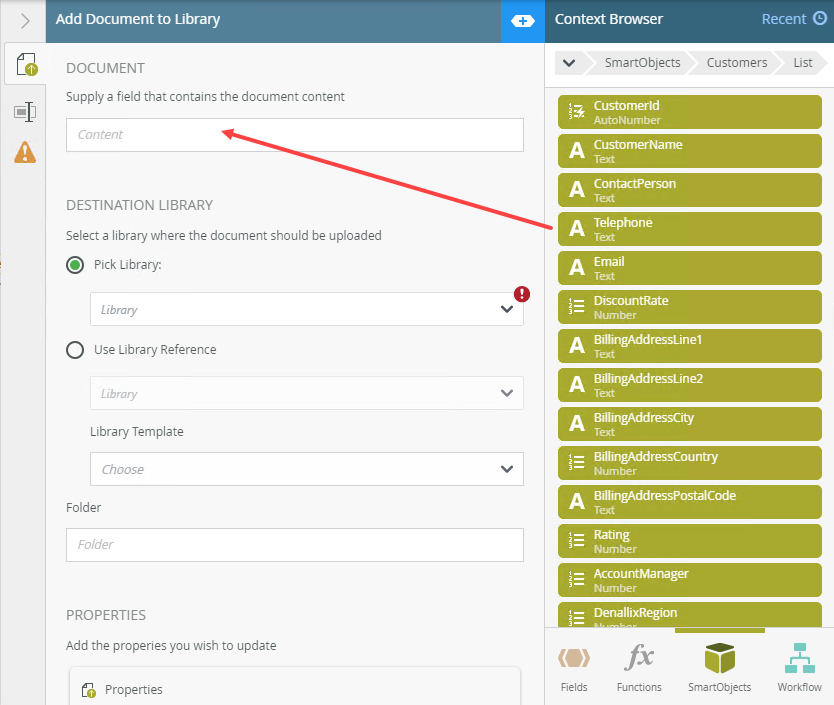
Task: Expand the Library Template Choose dropdown
Action: pos(306,469)
